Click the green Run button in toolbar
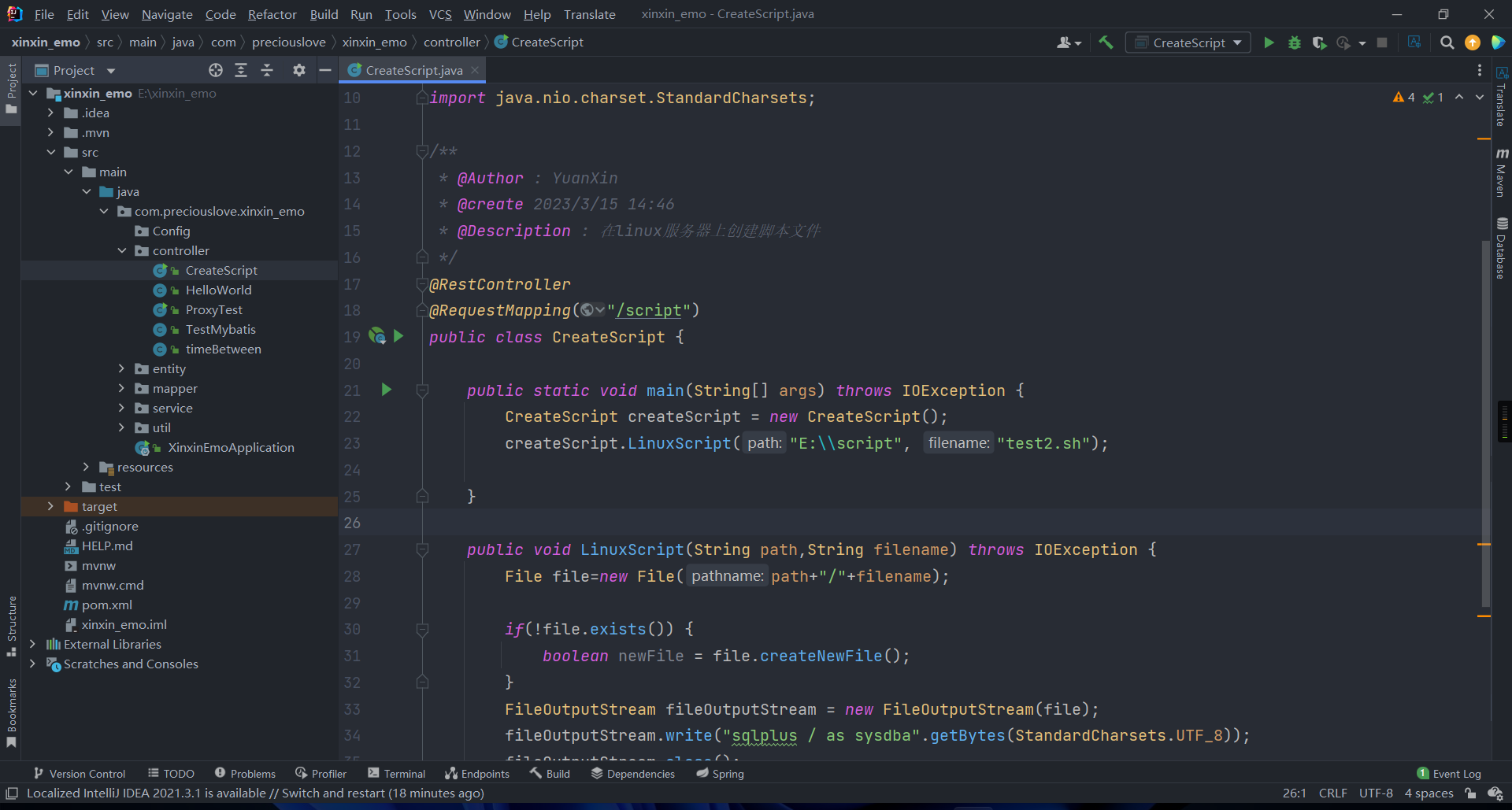This screenshot has width=1512, height=810. (1269, 43)
